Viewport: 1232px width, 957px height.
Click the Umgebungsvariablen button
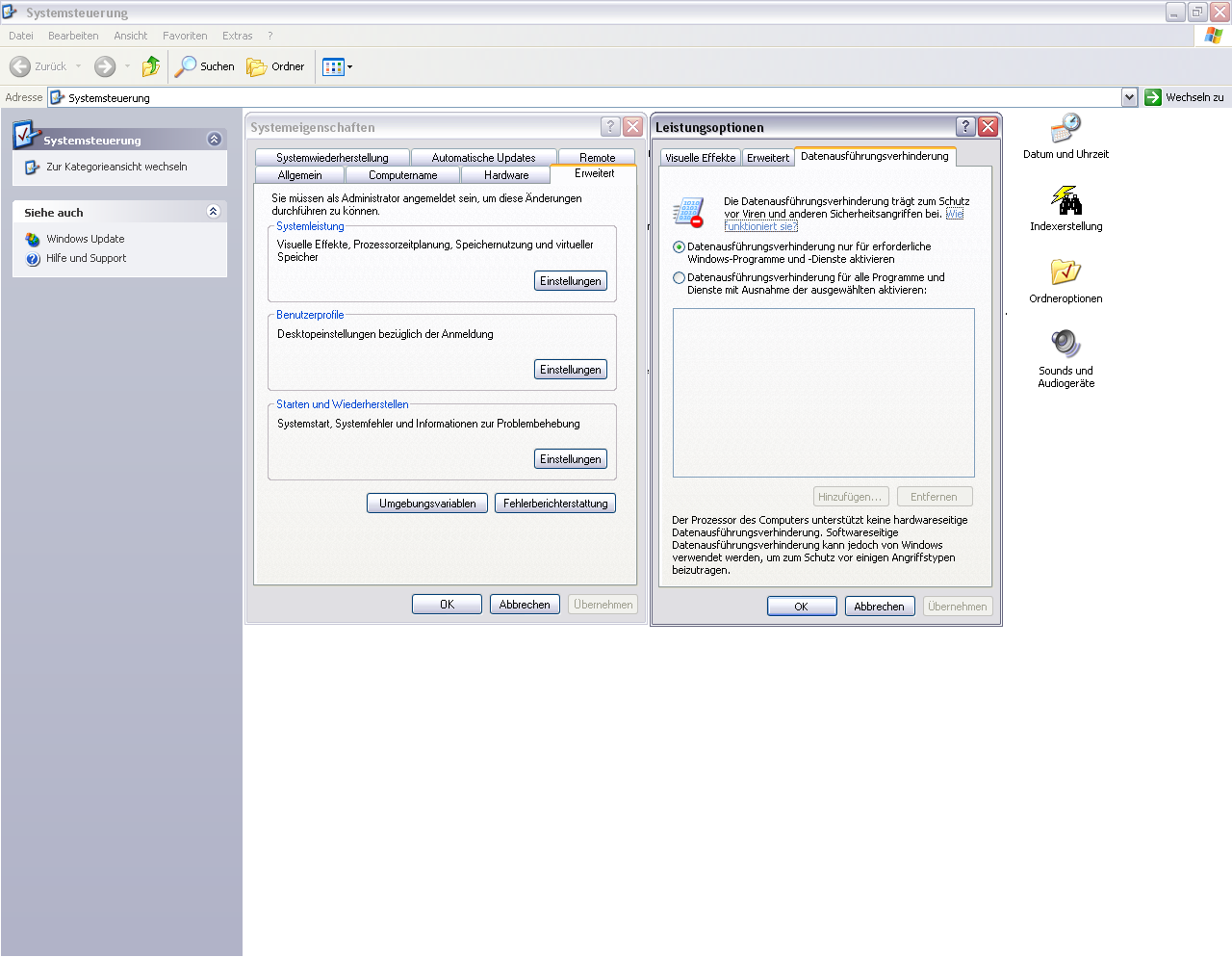point(427,504)
